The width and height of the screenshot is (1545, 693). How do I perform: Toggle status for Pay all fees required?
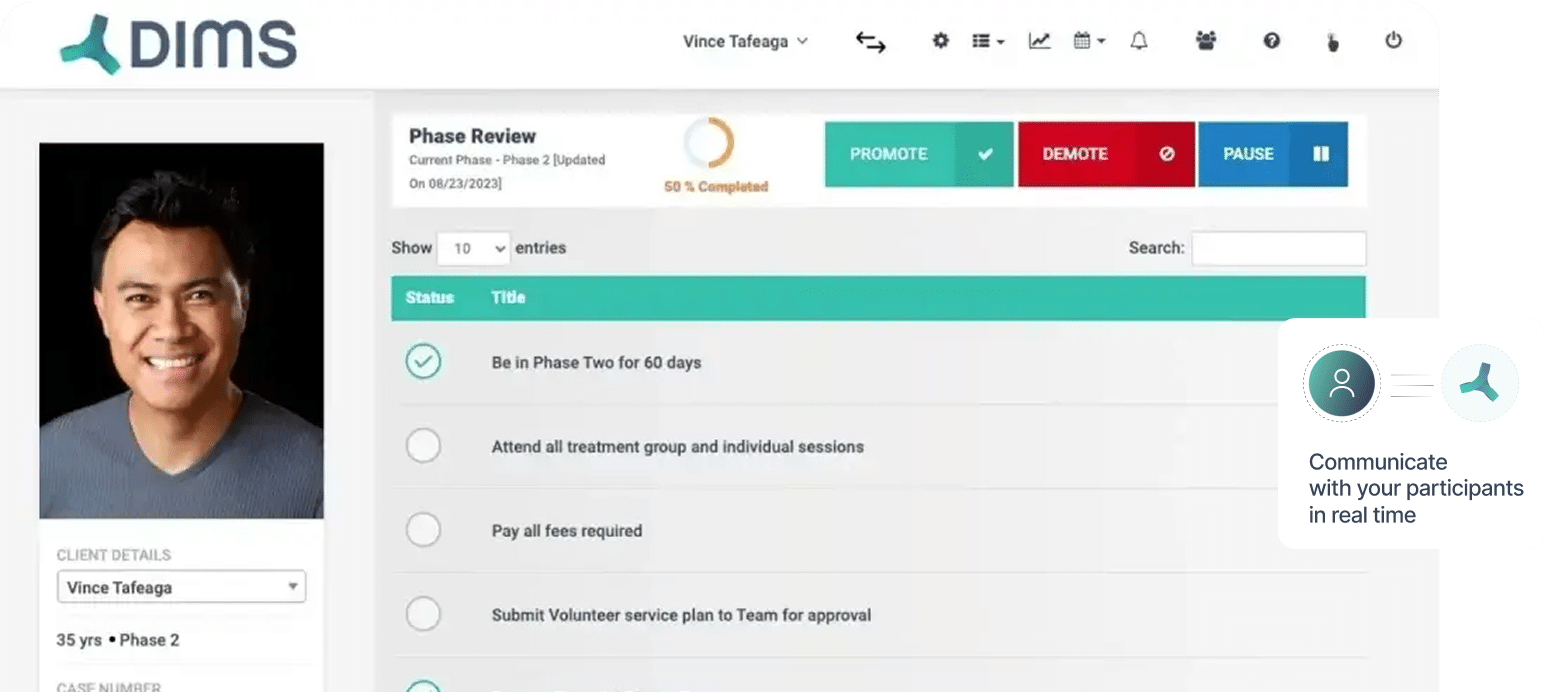(424, 530)
